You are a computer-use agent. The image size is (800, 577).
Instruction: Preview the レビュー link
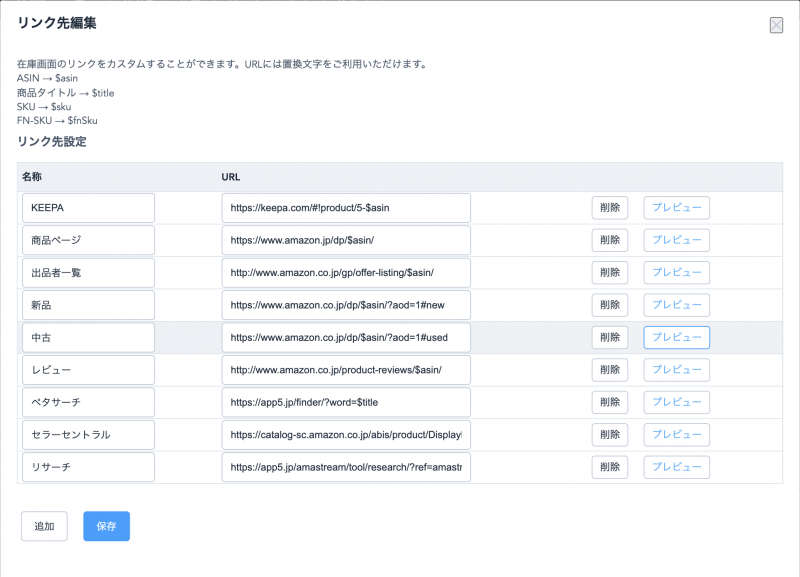[x=677, y=370]
